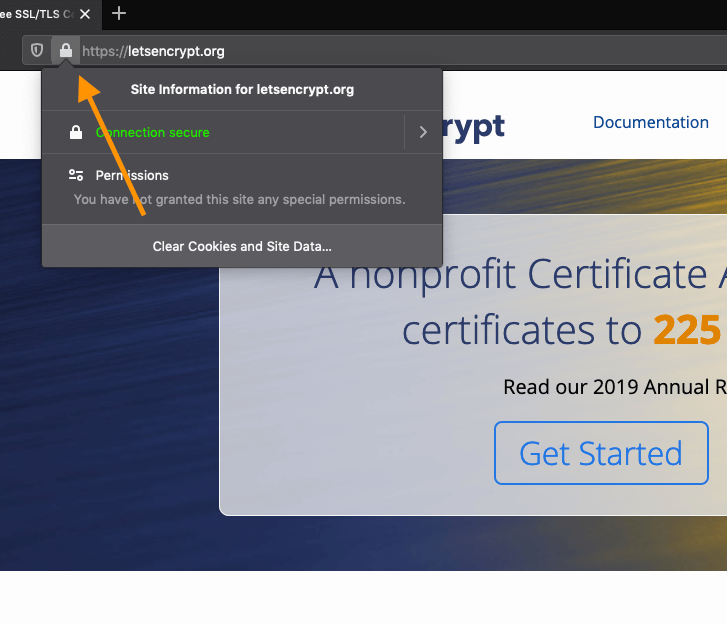Open the Read our 2019 Annual Report link
Screen dimensions: 727x624
click(614, 387)
